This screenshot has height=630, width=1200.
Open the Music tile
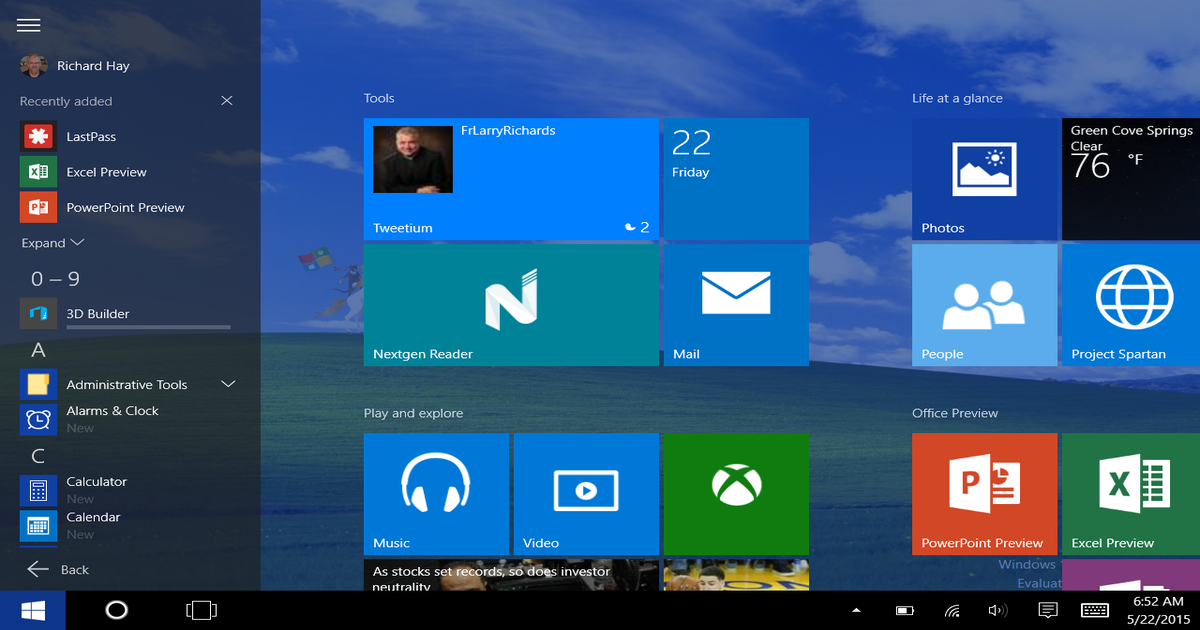coord(436,492)
